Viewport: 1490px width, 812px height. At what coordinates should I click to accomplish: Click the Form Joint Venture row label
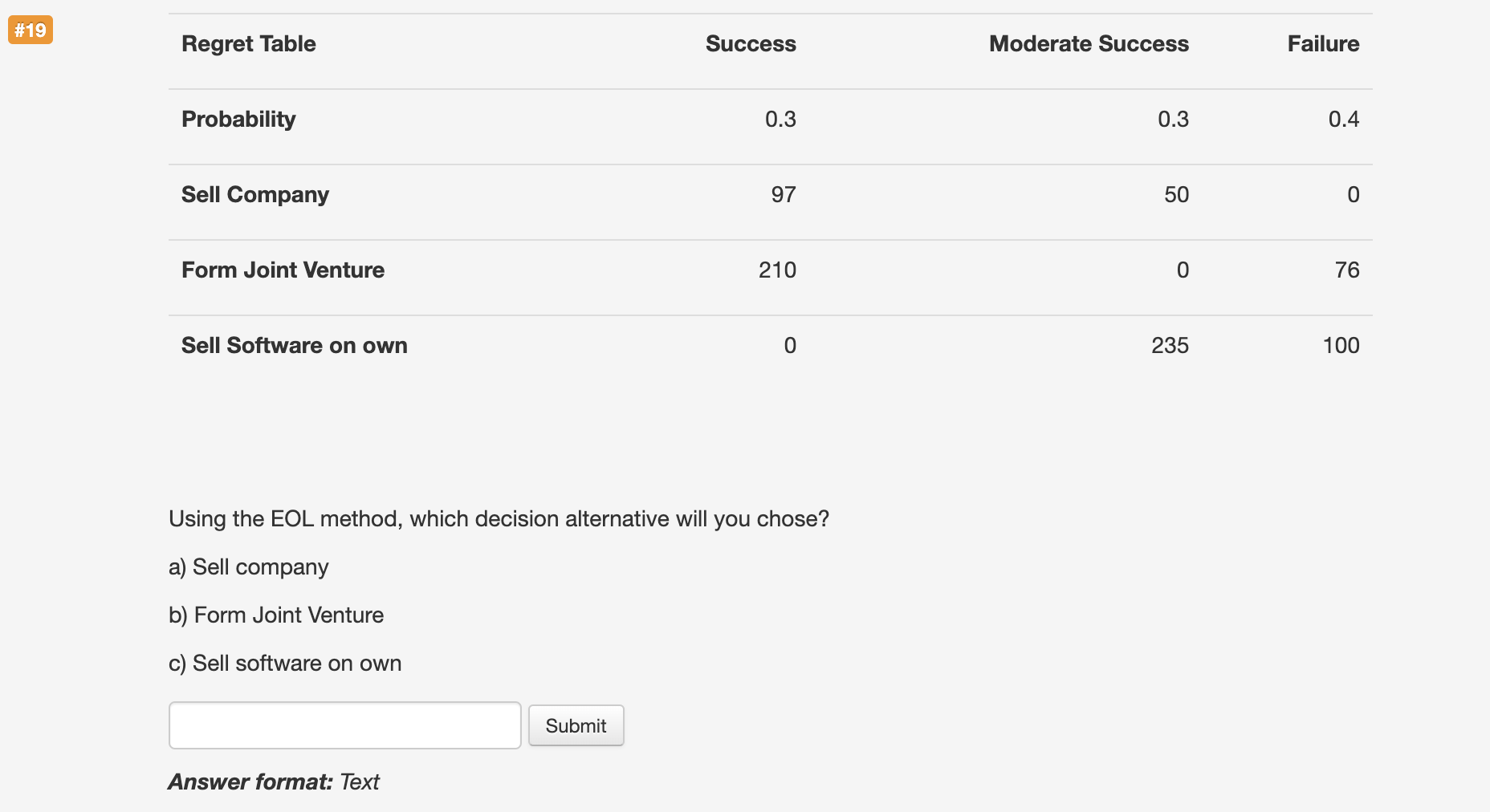pos(283,270)
